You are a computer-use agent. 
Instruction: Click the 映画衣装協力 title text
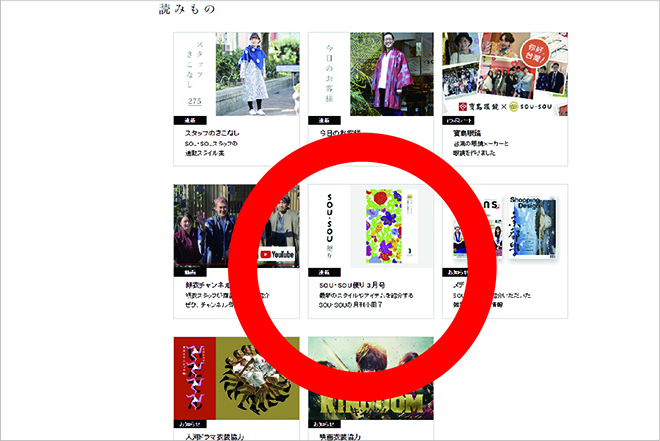click(340, 437)
